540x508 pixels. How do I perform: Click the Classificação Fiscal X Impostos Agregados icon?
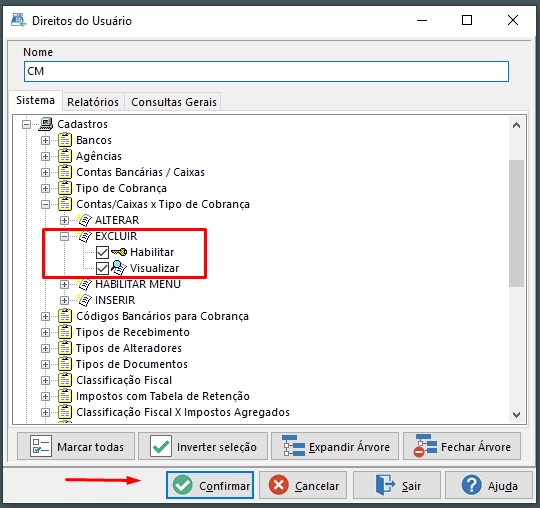coord(65,412)
